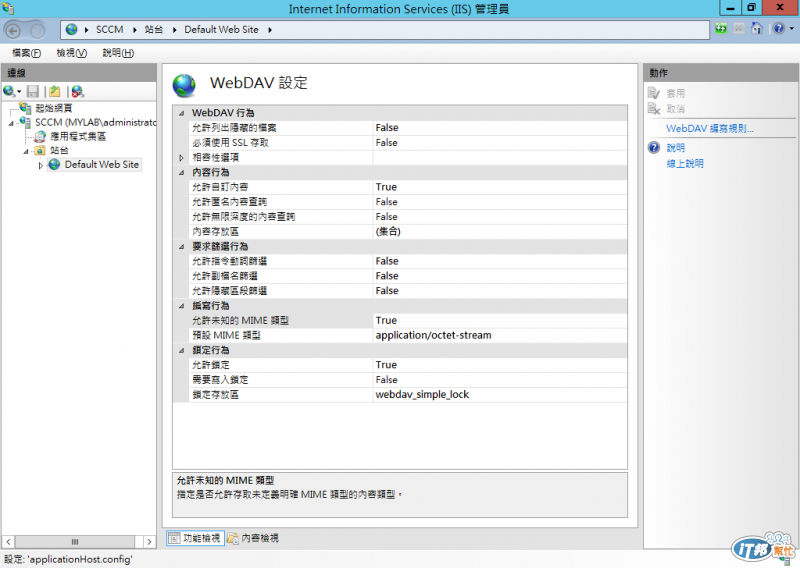Select the 允許鎖定 property row label
The height and width of the screenshot is (568, 800).
pyautogui.click(x=211, y=365)
